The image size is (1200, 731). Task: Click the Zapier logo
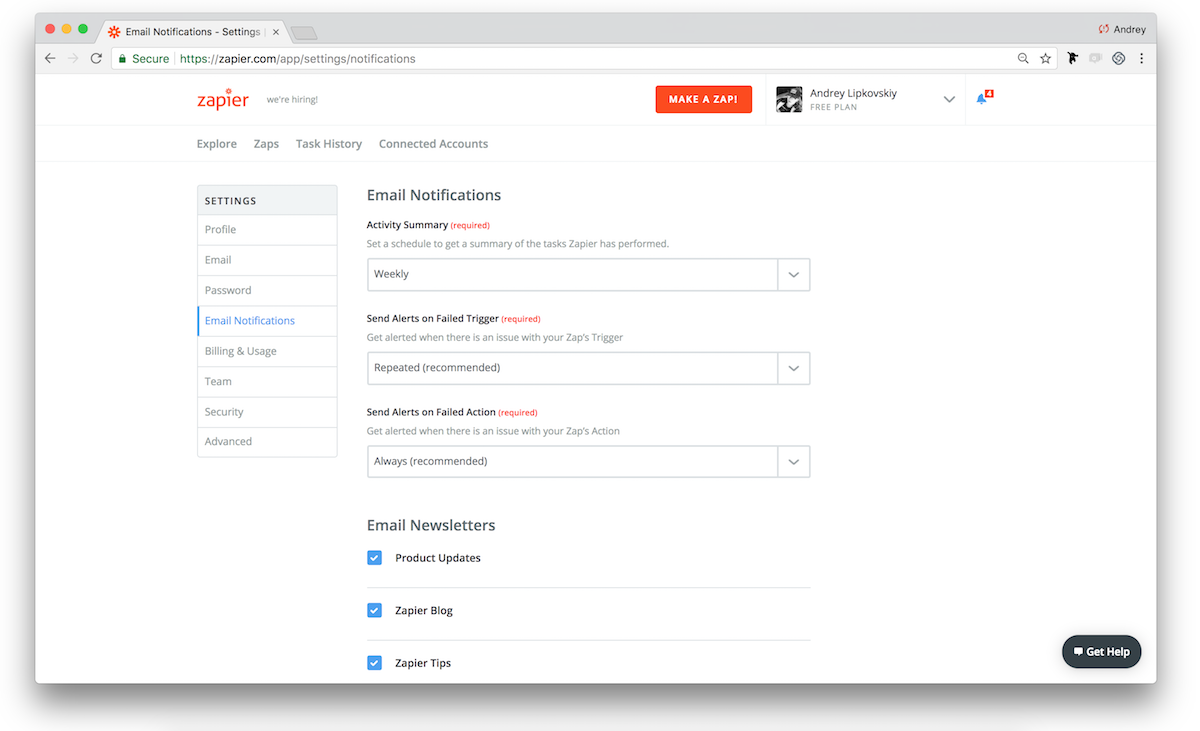223,99
